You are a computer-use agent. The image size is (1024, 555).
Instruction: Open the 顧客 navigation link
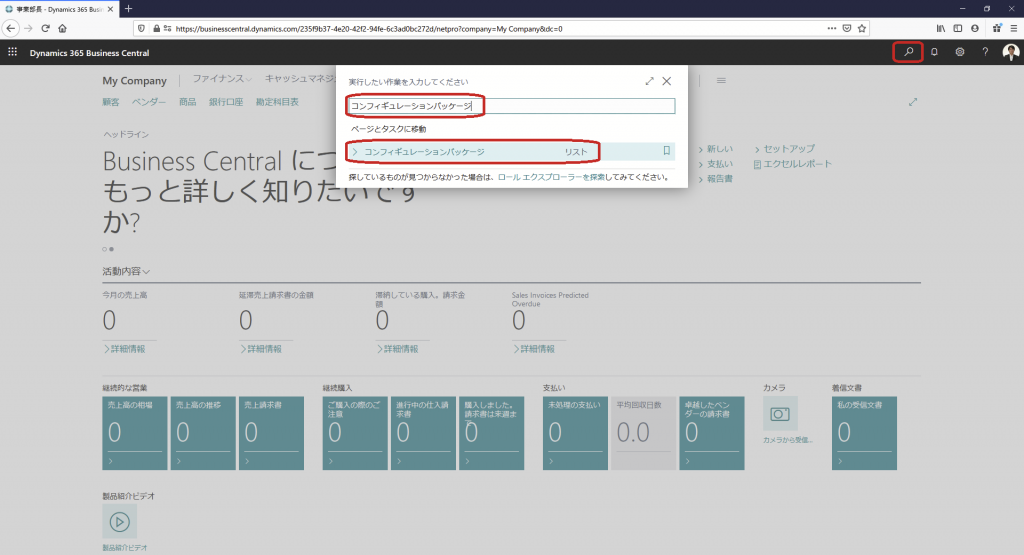(x=111, y=102)
